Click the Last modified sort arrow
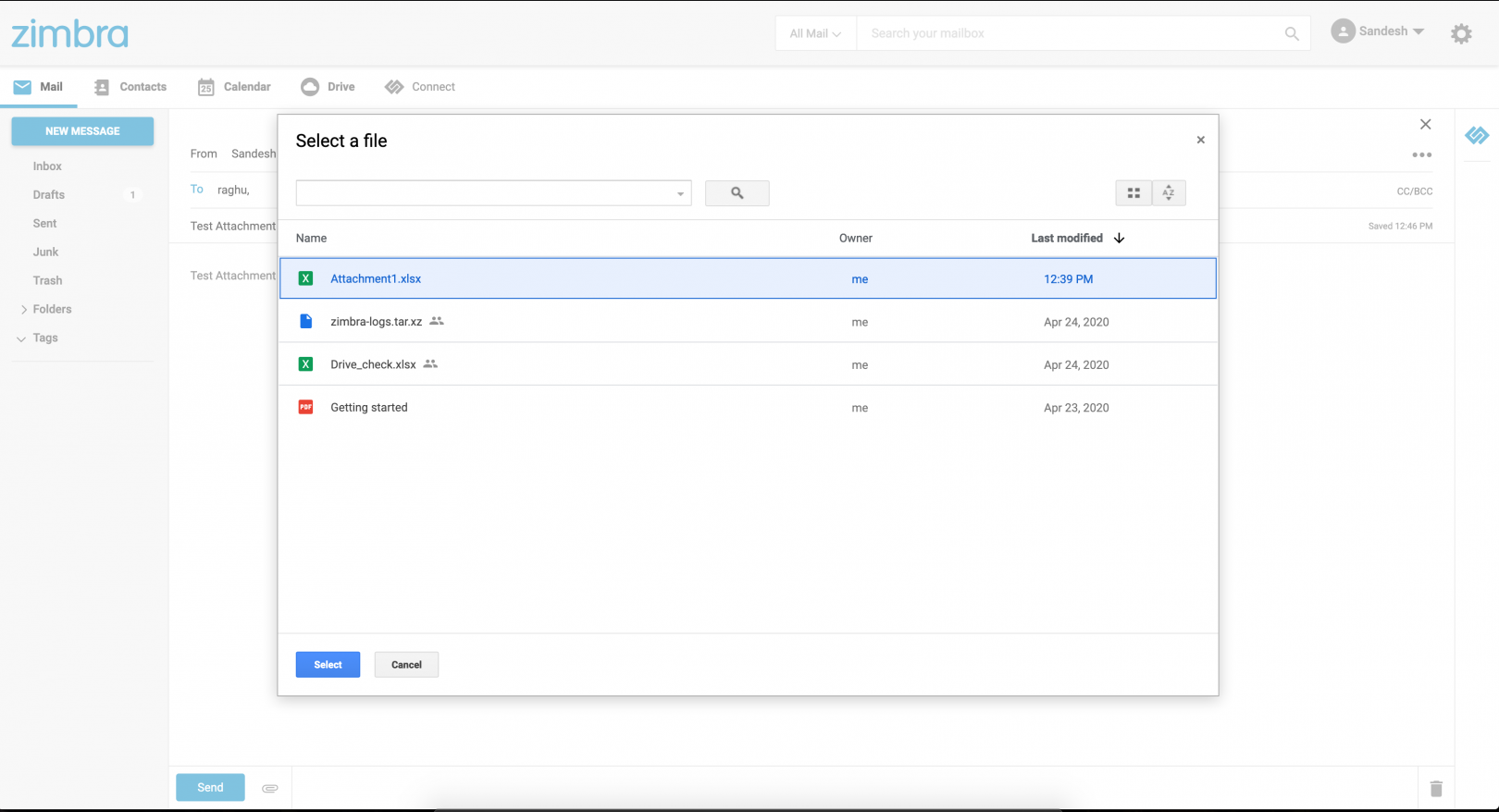The image size is (1499, 812). coord(1119,238)
